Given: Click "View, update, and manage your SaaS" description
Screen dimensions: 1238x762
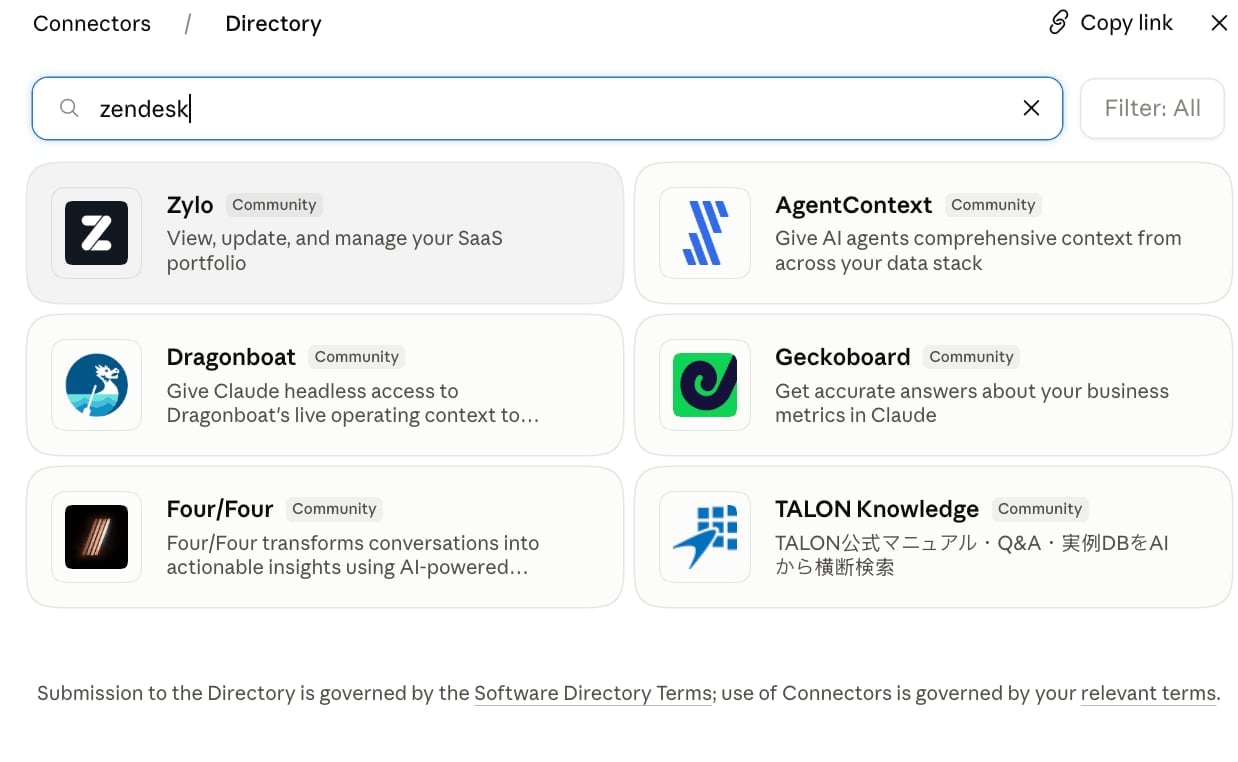Looking at the screenshot, I should (x=335, y=250).
